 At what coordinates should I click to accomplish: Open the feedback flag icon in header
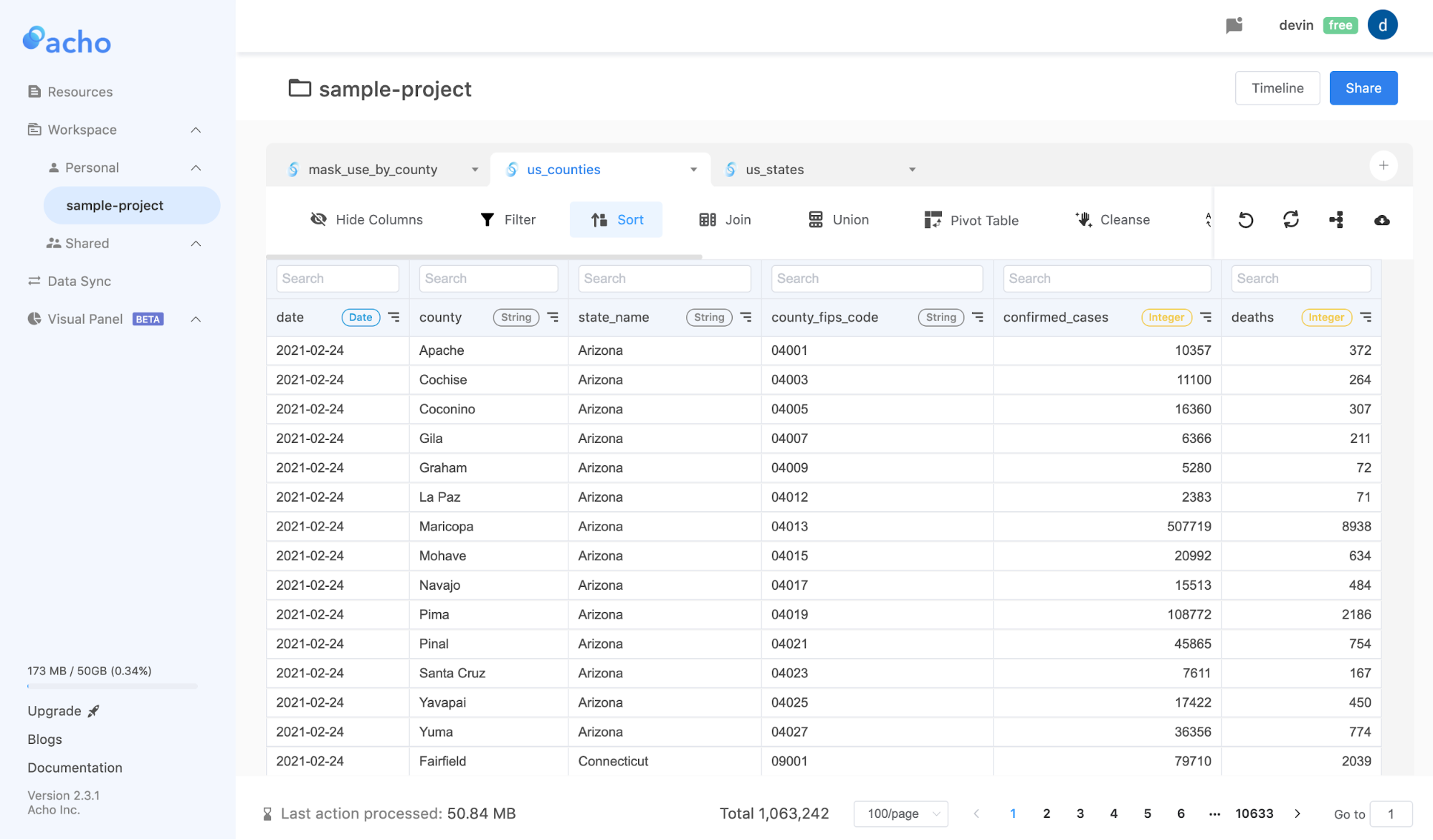click(x=1234, y=26)
